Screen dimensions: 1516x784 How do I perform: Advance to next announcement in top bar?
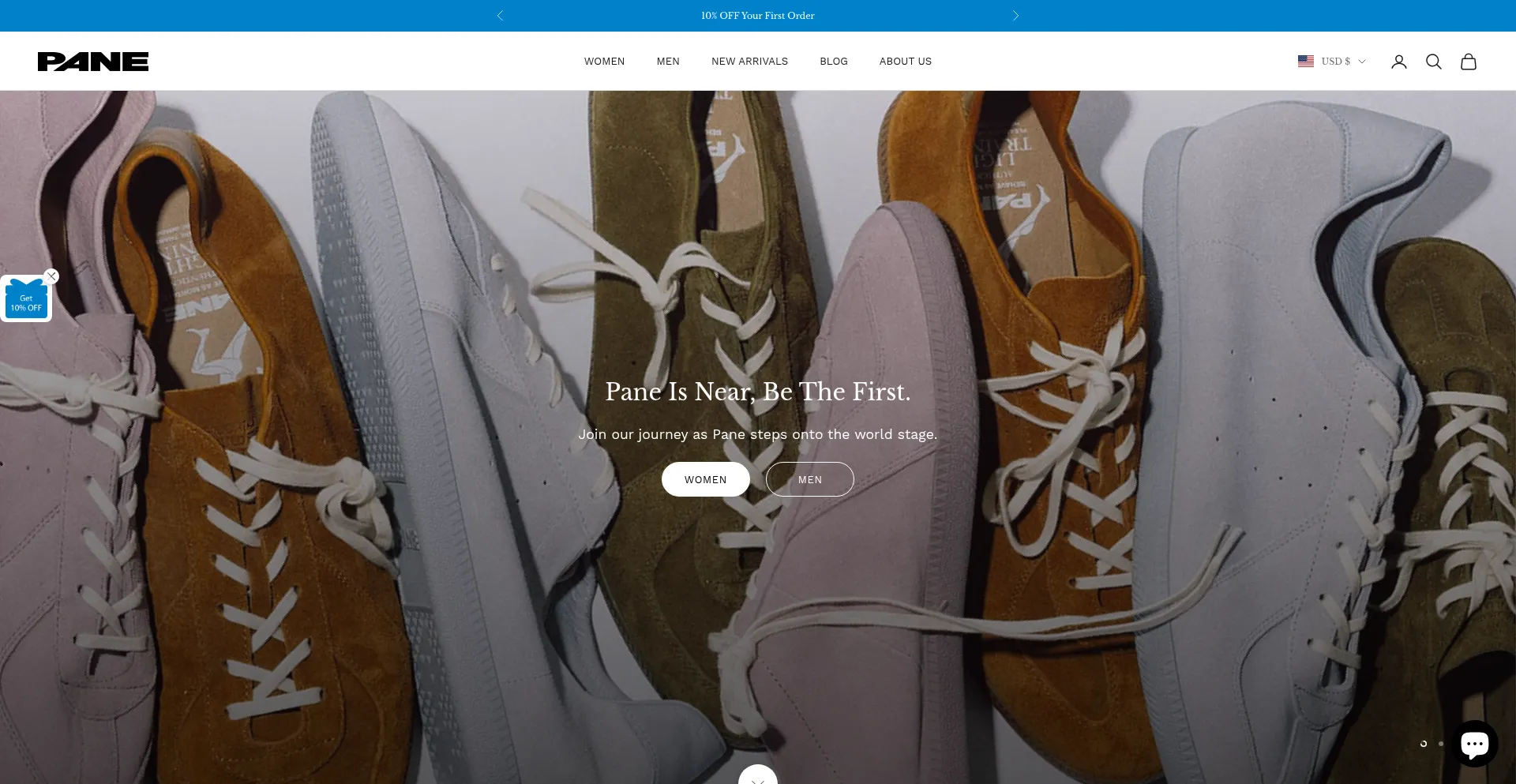(1015, 16)
